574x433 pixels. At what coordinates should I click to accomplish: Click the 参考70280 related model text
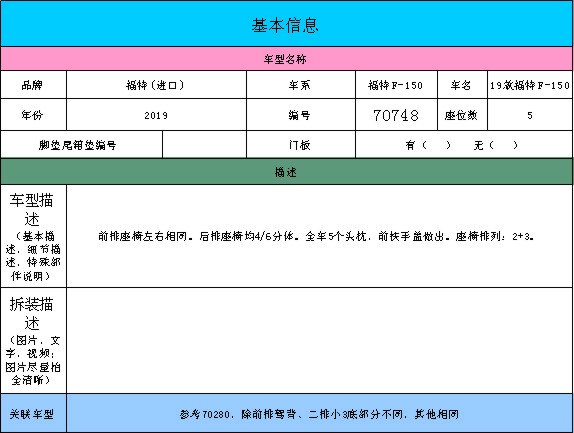[319, 414]
